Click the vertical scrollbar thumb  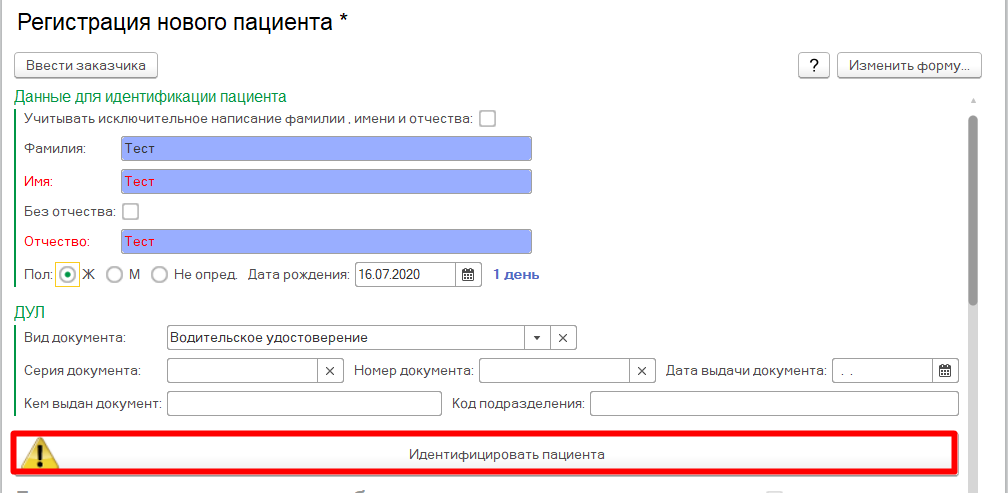pyautogui.click(x=973, y=210)
